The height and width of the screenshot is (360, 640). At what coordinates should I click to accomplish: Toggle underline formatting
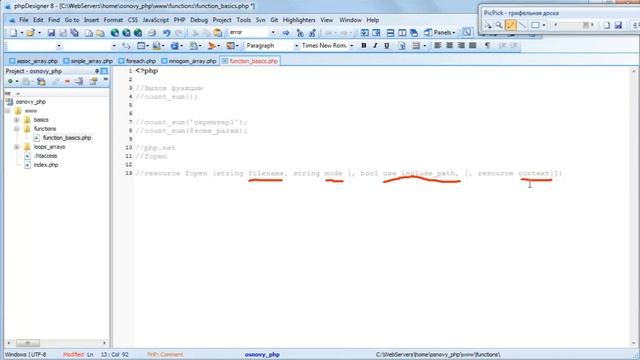pos(387,46)
